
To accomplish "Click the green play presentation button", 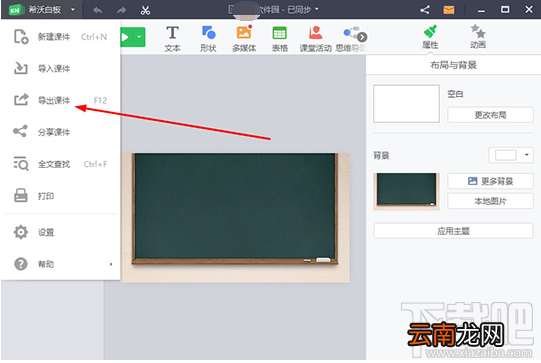I will (126, 37).
